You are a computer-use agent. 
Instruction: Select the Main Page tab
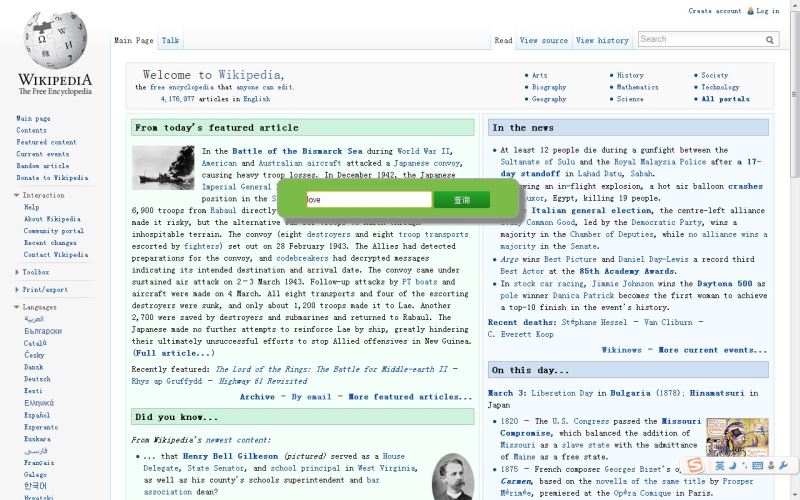click(x=134, y=40)
